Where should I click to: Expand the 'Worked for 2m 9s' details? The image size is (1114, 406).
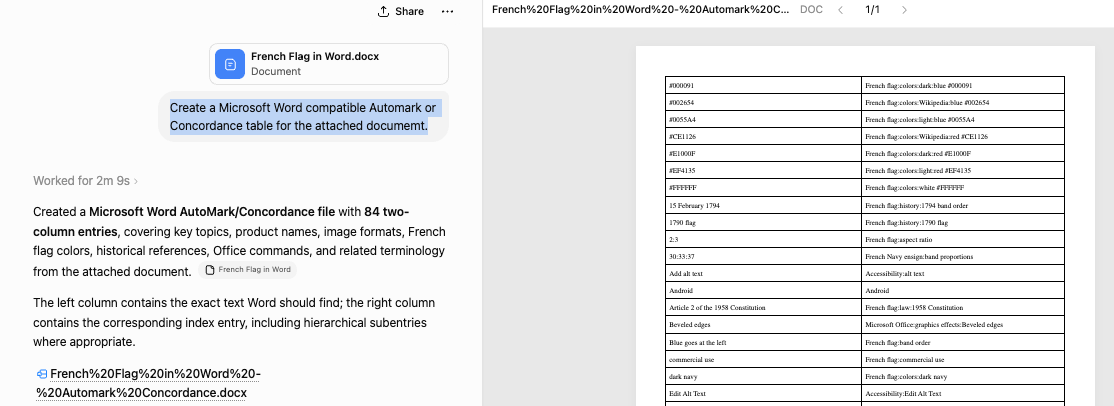(85, 181)
